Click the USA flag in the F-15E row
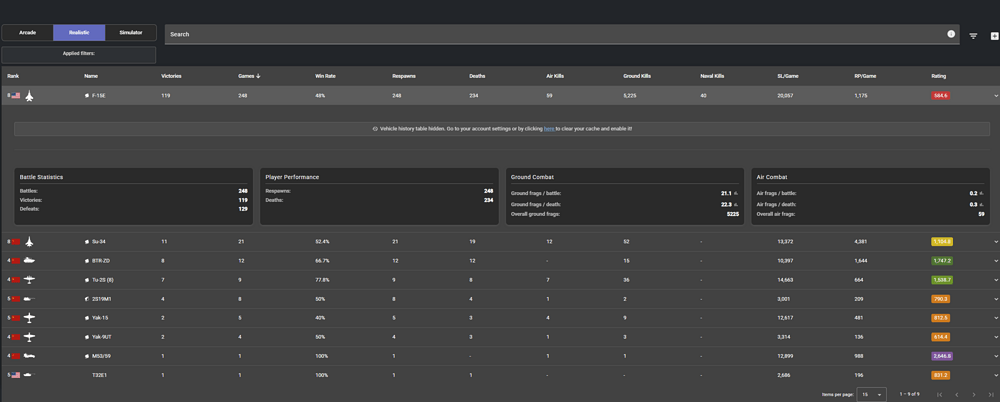This screenshot has height=402, width=1000. (16, 96)
